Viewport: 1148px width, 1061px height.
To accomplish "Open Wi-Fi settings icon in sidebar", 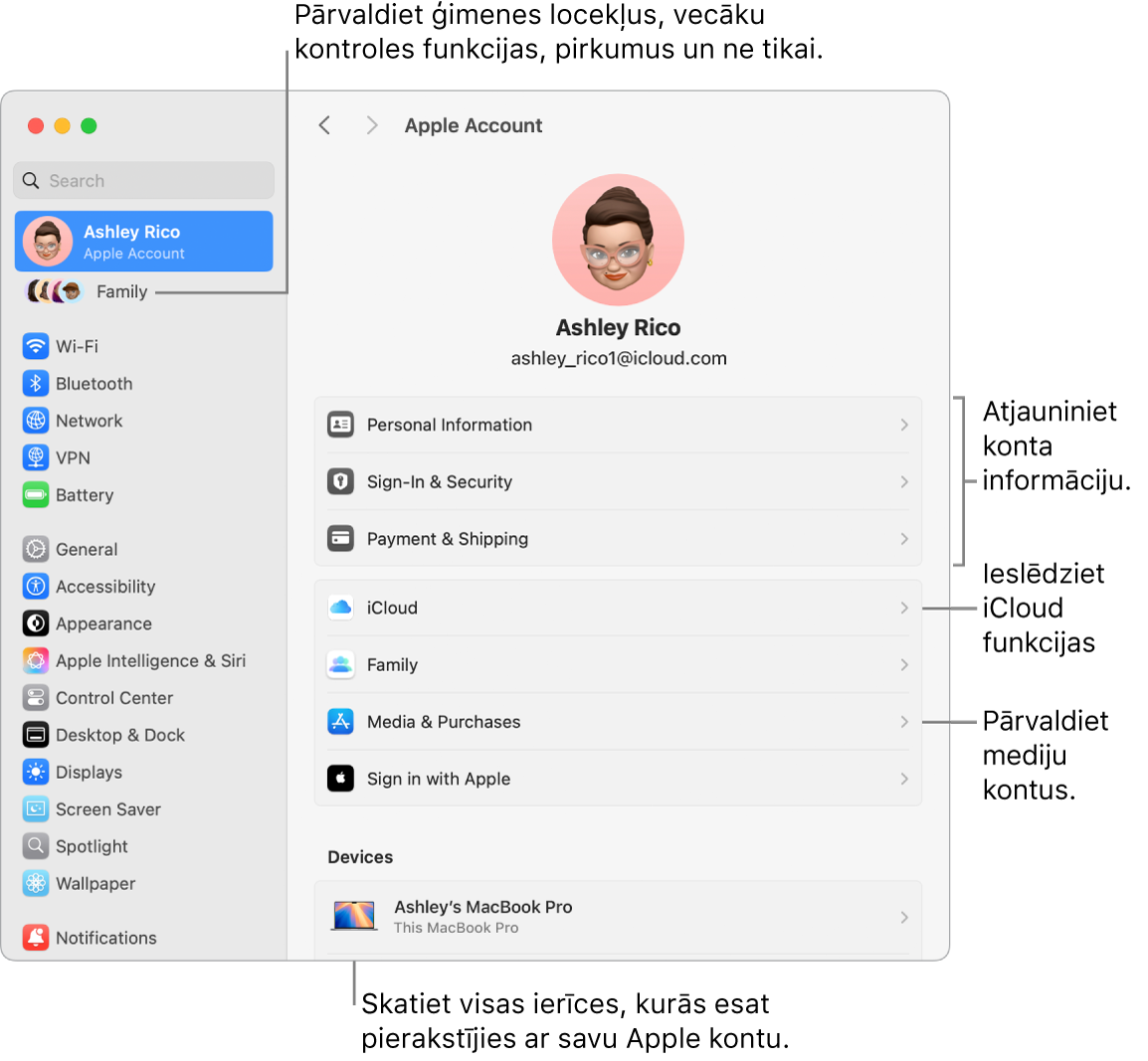I will tap(35, 346).
